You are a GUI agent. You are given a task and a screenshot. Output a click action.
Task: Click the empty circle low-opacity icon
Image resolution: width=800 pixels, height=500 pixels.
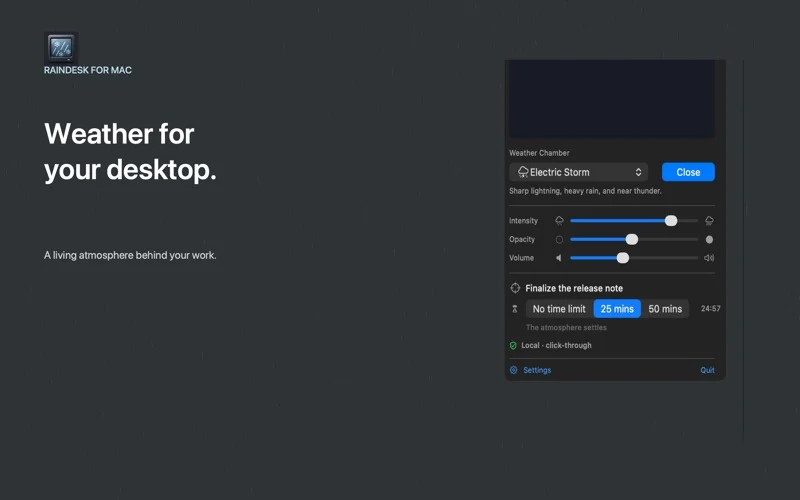click(559, 239)
